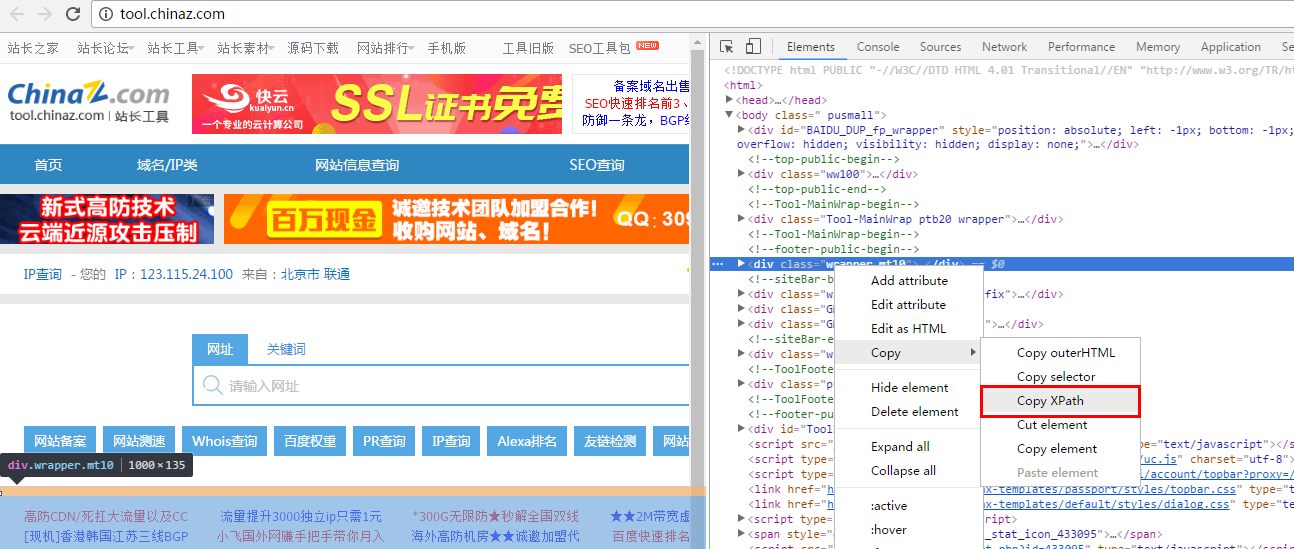The width and height of the screenshot is (1294, 549).
Task: Click the browser forward arrow
Action: tap(45, 14)
